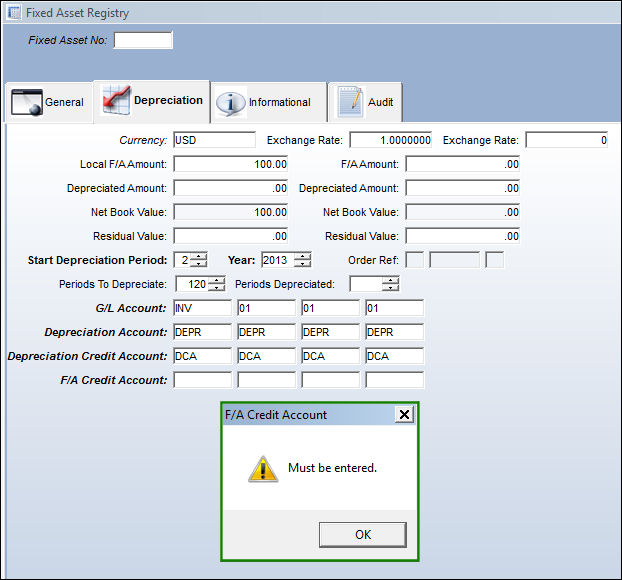Click the Periods To Depreciate value 120
Viewport: 622px width, 580px height.
[192, 284]
